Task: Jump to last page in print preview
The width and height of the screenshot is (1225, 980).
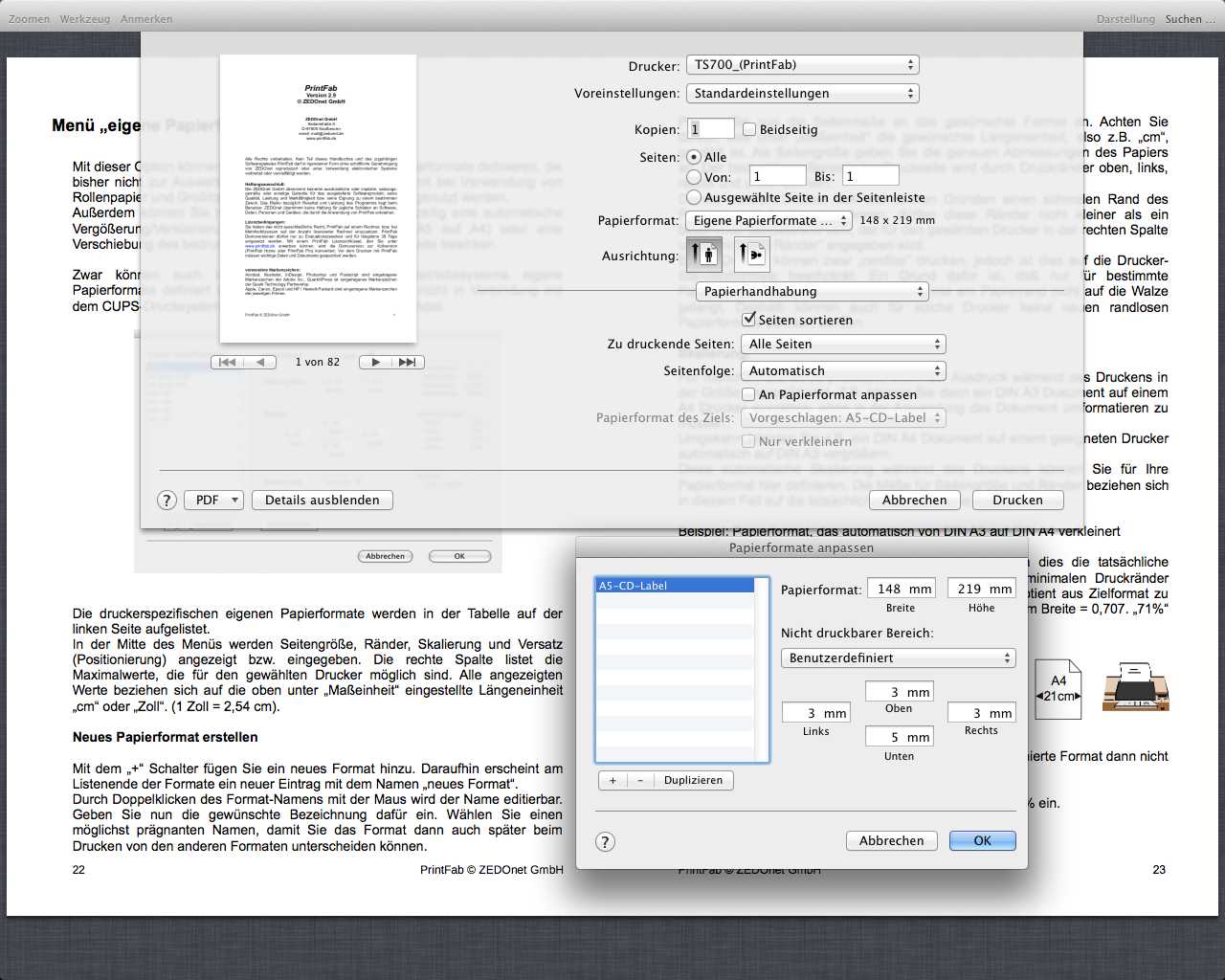Action: point(408,362)
